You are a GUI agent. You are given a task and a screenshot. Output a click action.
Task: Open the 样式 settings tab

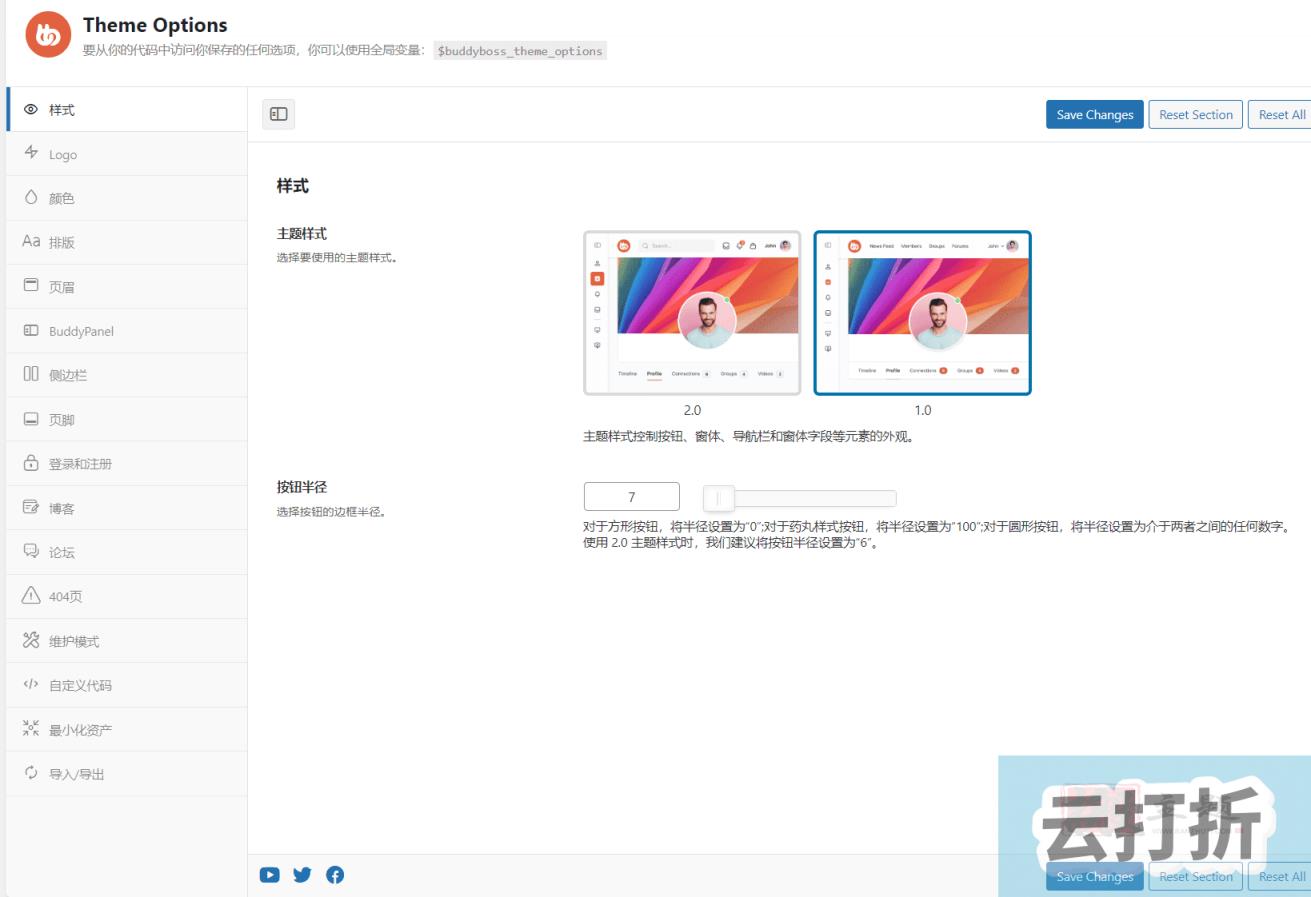point(127,110)
